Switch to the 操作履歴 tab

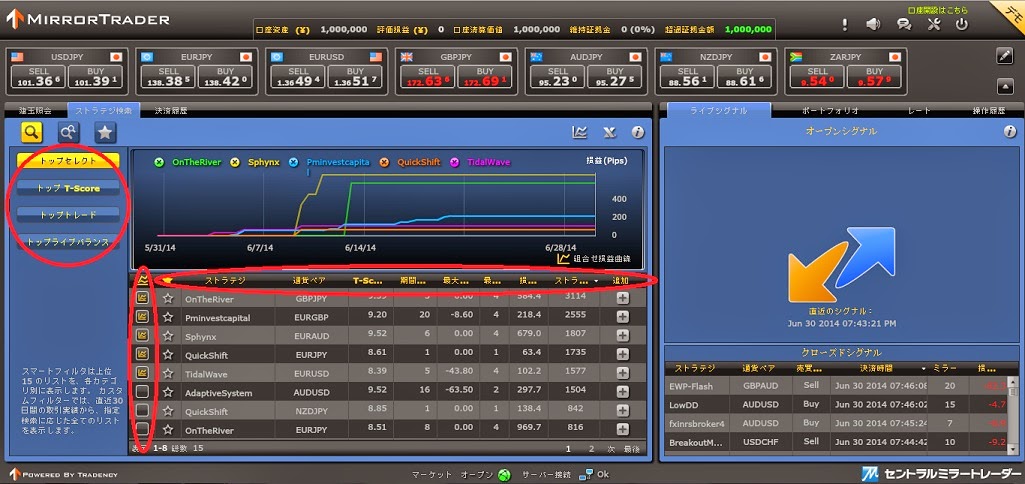tap(988, 111)
